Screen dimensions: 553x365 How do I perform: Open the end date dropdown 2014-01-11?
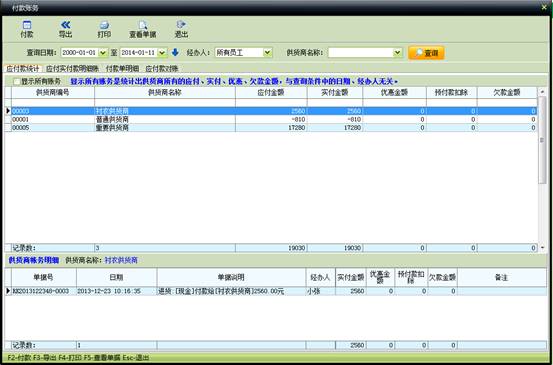tap(162, 53)
